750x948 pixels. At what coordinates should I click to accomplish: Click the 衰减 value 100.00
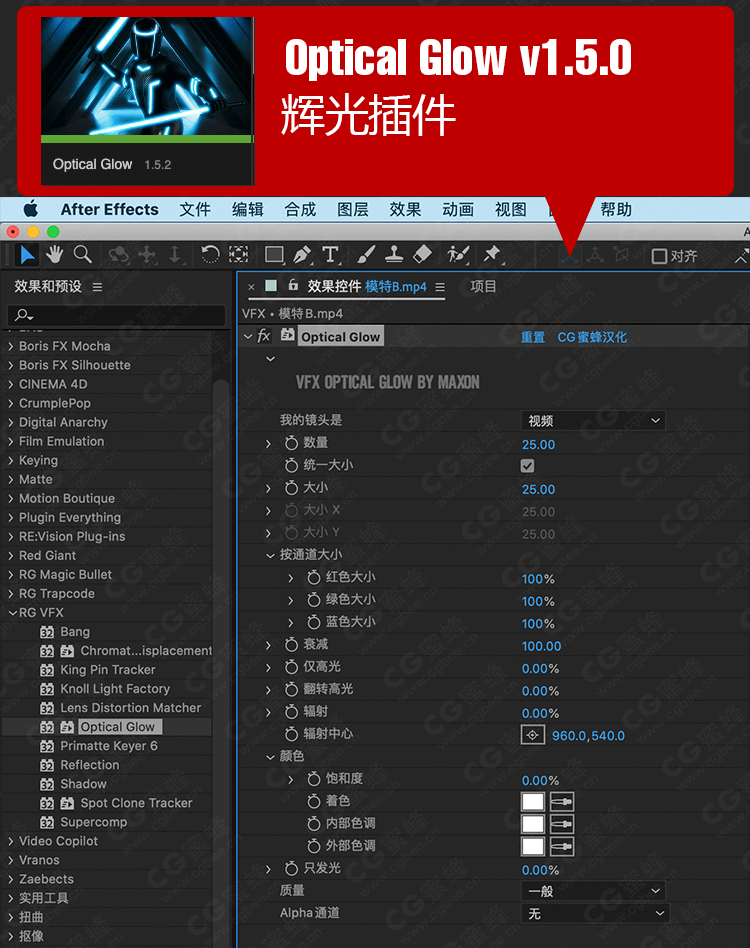[541, 646]
